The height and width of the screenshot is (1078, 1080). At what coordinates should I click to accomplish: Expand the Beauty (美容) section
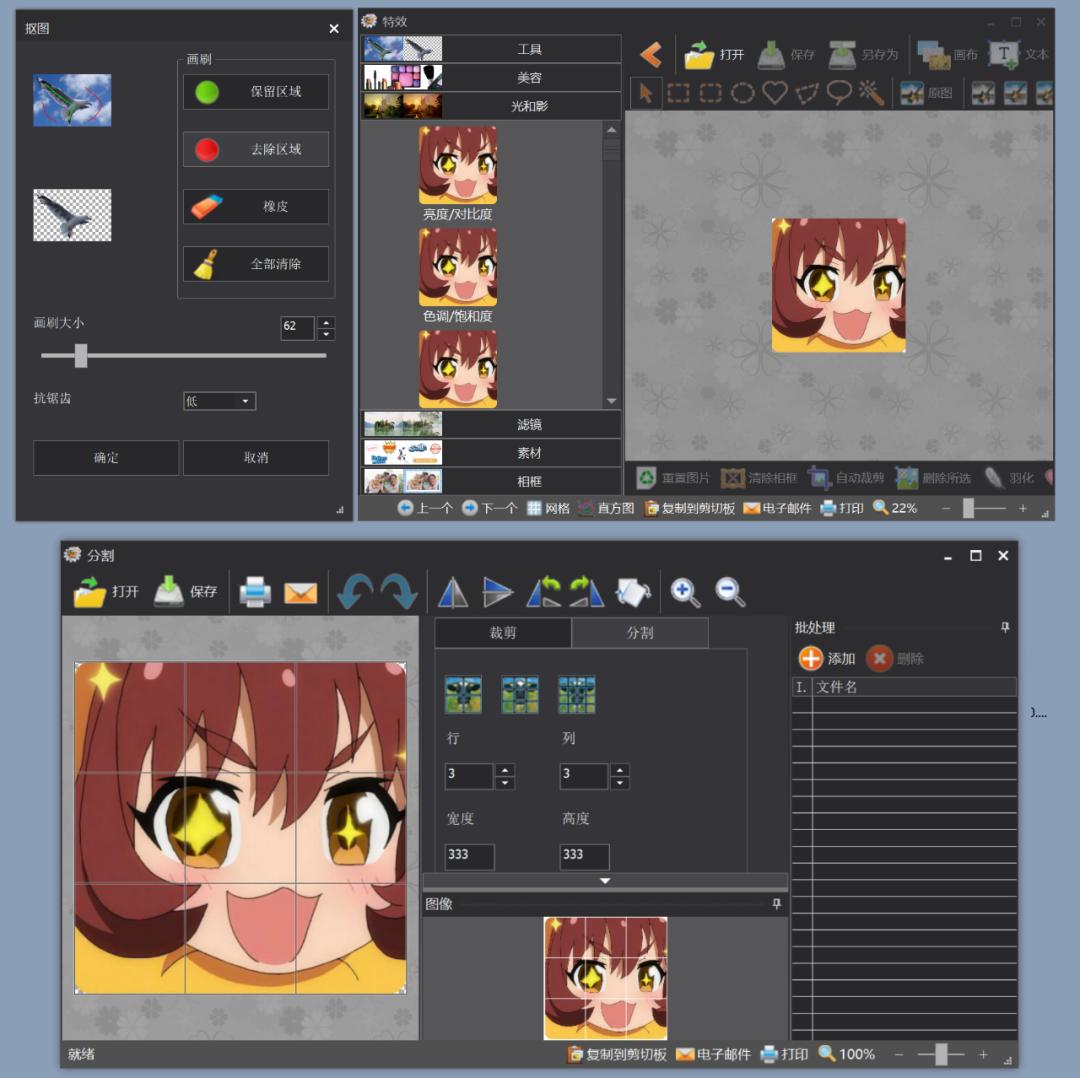click(491, 77)
